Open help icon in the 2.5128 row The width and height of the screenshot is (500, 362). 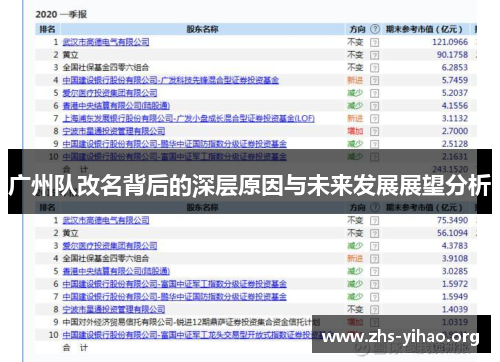pyautogui.click(x=375, y=144)
